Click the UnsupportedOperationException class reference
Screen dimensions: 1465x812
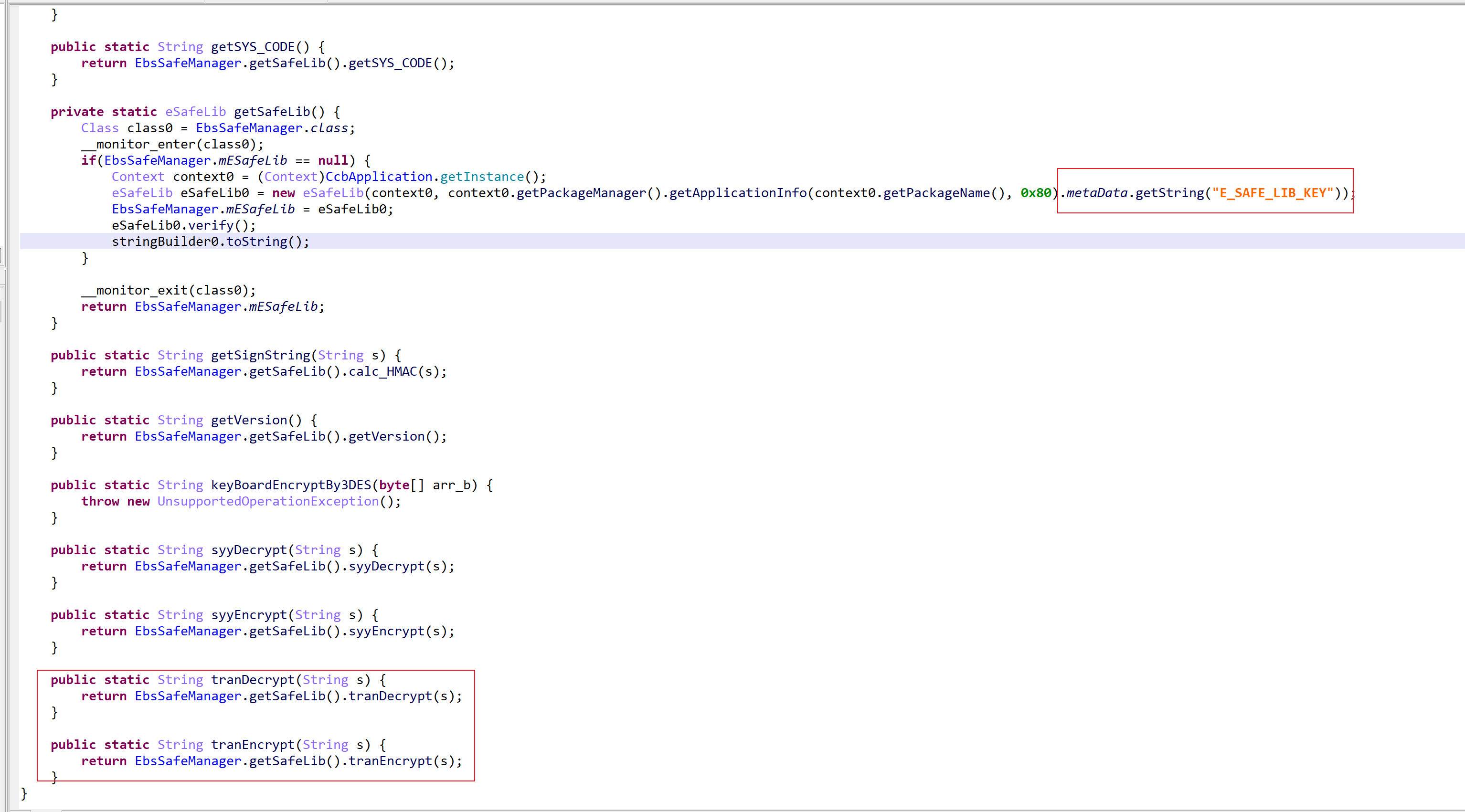click(268, 502)
